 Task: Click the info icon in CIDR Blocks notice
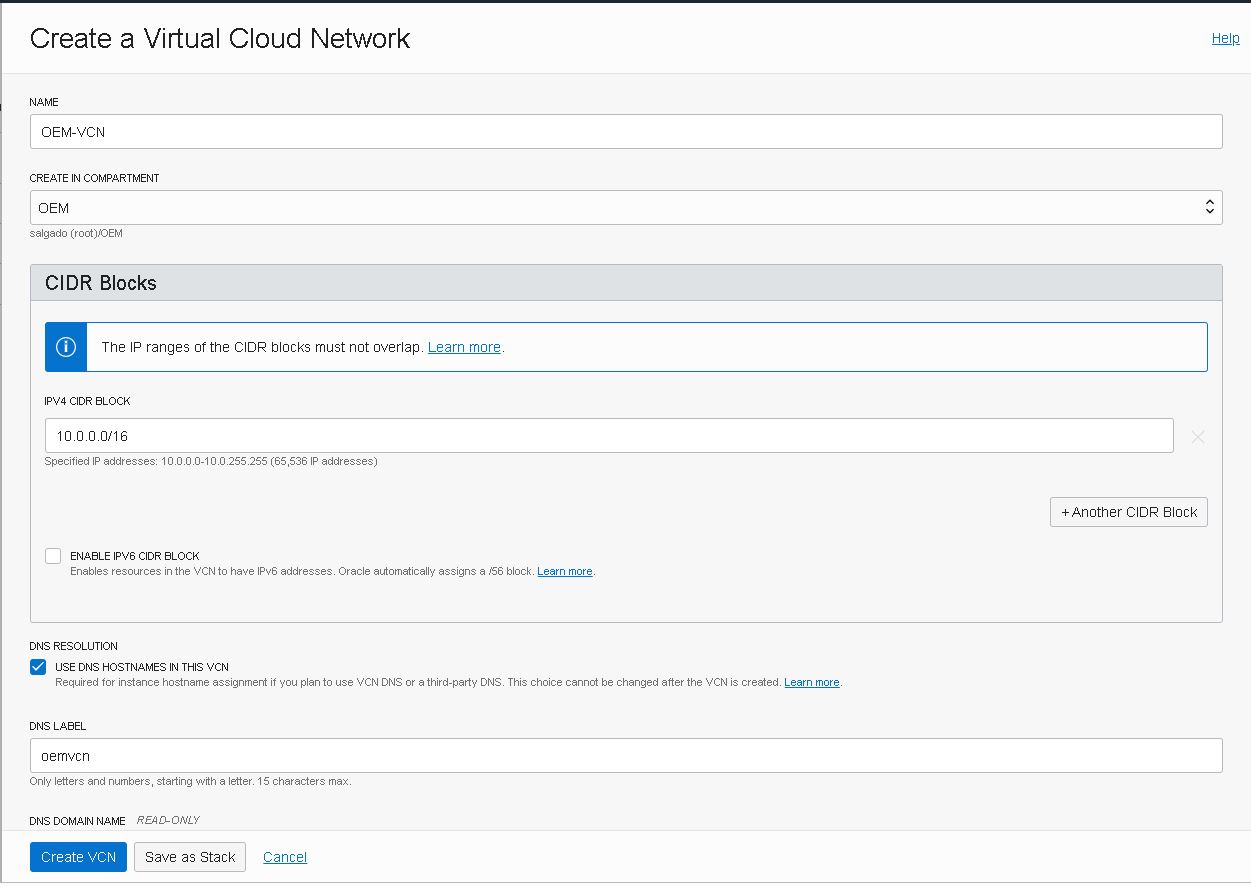65,346
